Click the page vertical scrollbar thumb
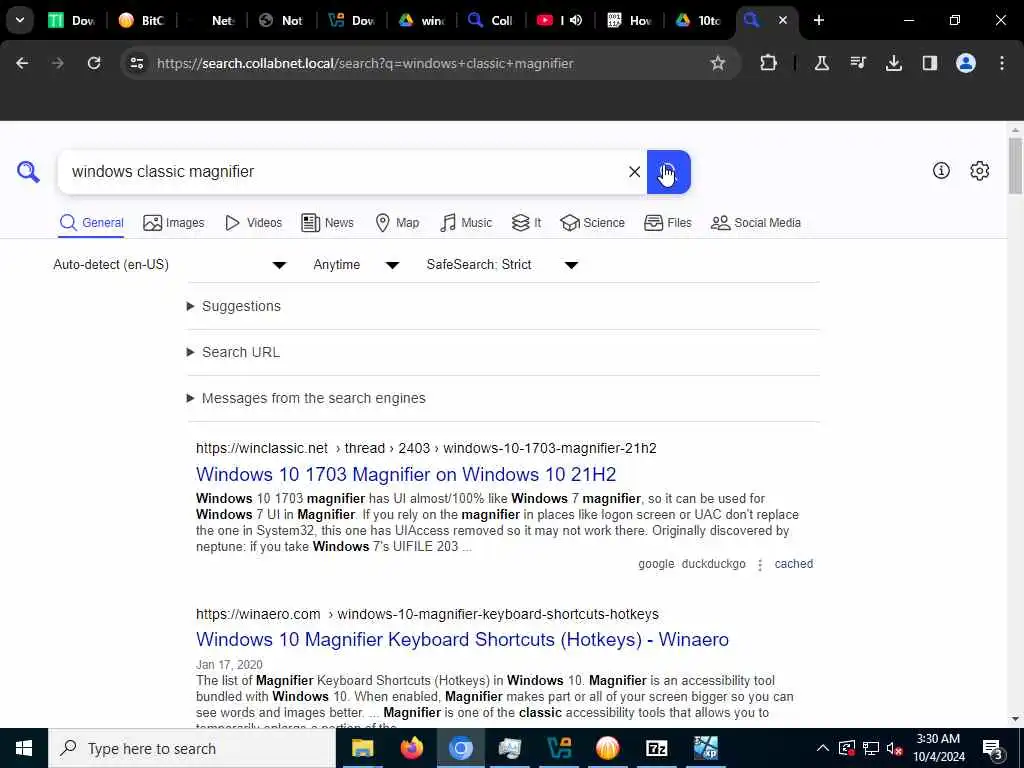Screen dimensions: 1024x768 (1015, 166)
